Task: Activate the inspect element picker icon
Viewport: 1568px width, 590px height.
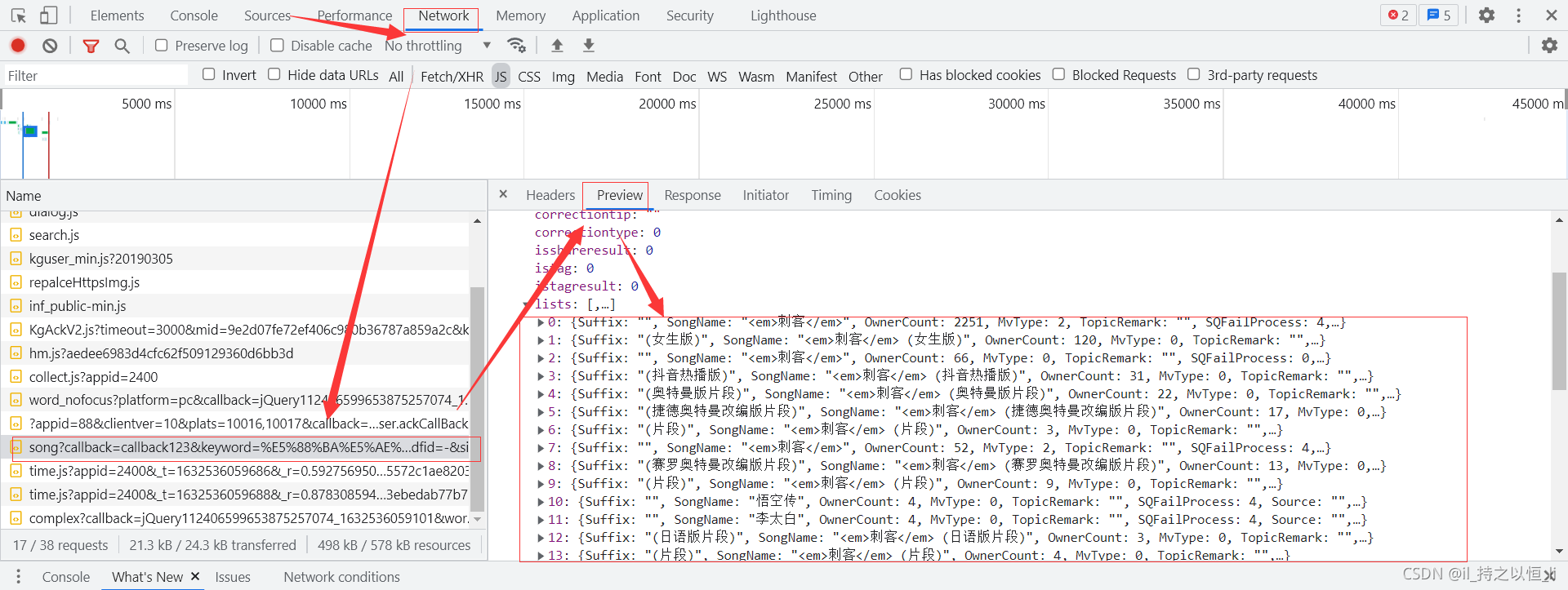Action: pyautogui.click(x=18, y=16)
